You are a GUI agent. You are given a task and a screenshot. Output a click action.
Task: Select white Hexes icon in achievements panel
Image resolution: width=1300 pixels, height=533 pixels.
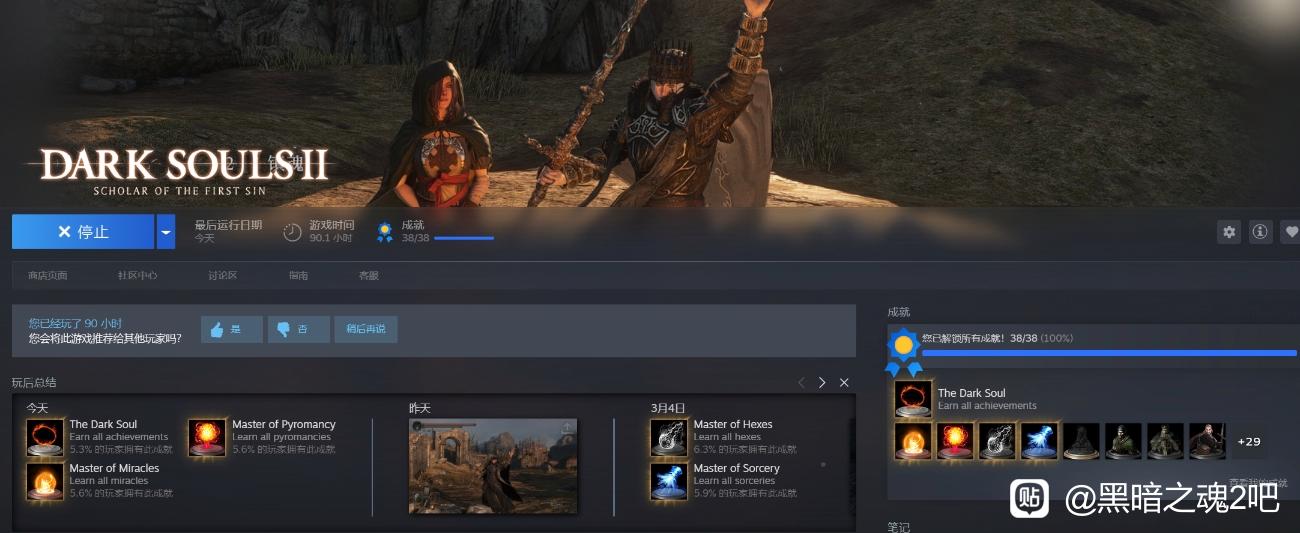tap(997, 441)
